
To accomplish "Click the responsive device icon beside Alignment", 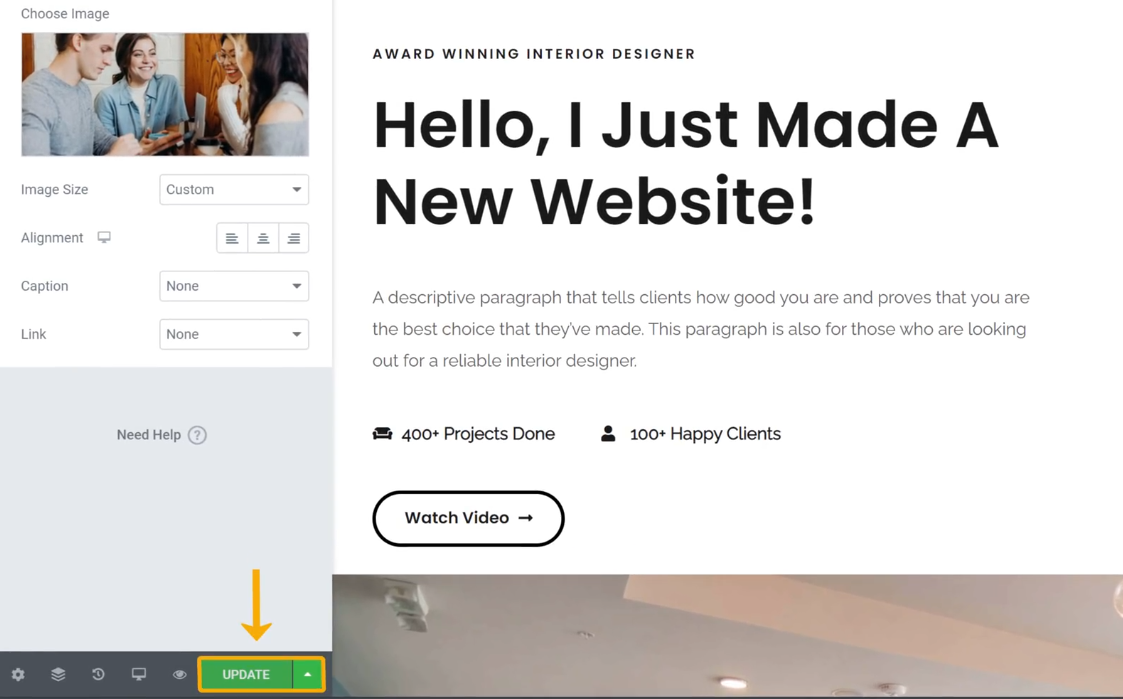I will pos(104,237).
